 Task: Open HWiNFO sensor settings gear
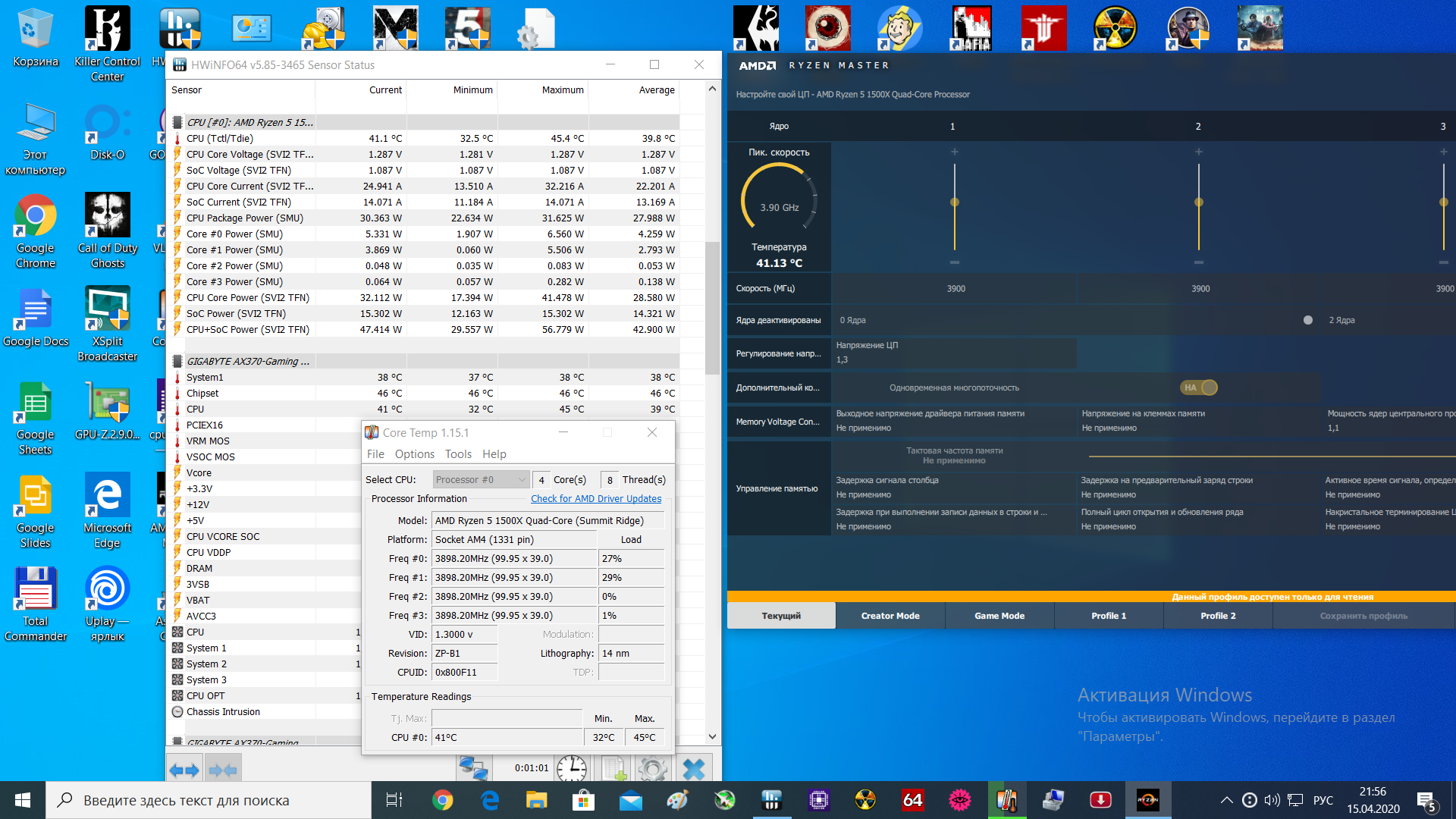pyautogui.click(x=652, y=768)
